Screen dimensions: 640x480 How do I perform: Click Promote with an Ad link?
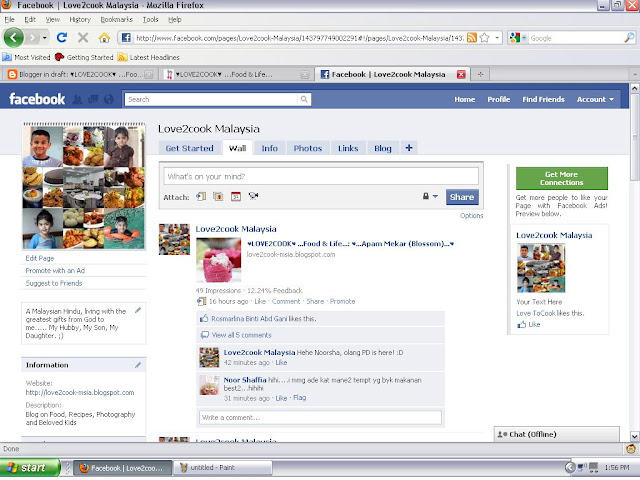tap(55, 271)
